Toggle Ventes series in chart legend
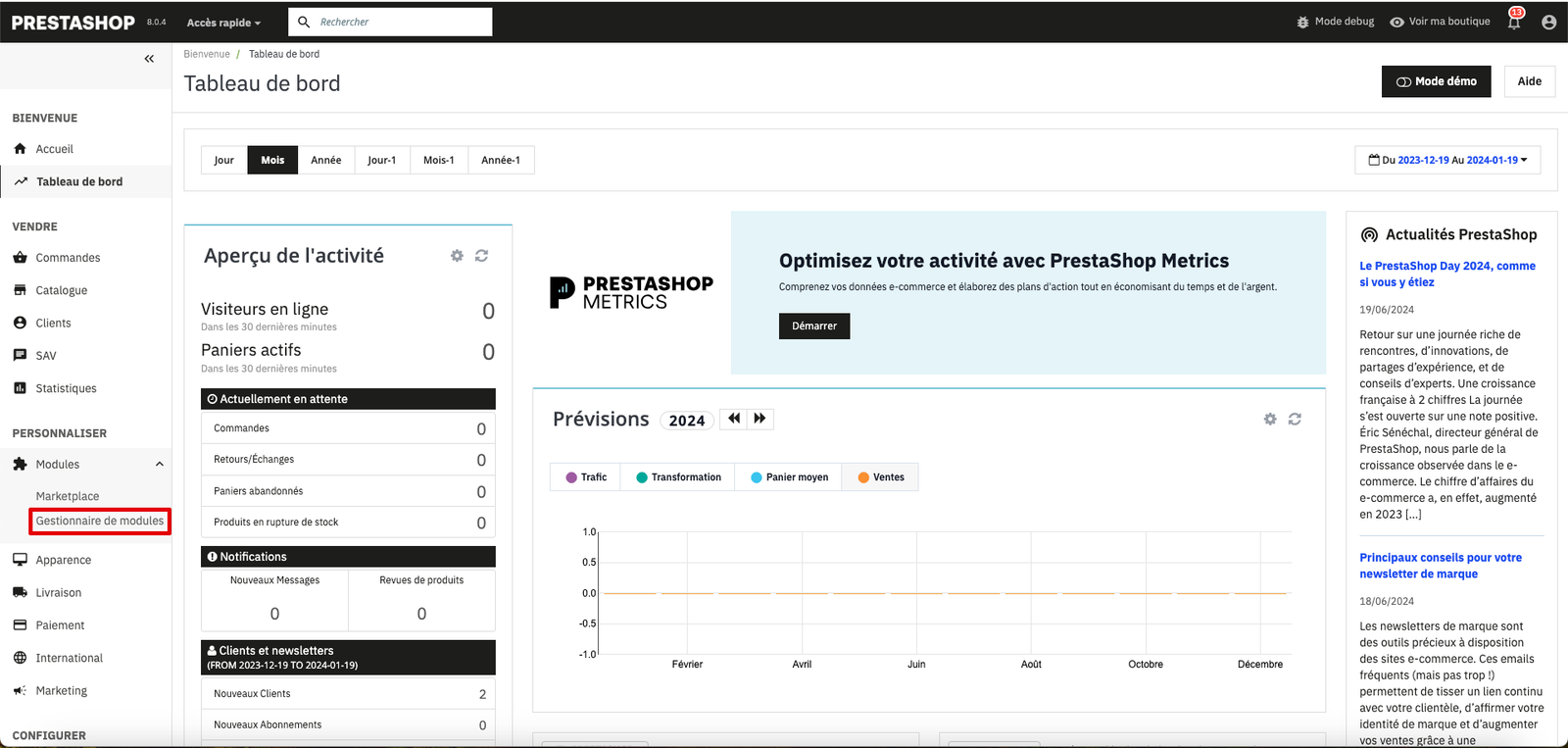1568x748 pixels. point(881,477)
